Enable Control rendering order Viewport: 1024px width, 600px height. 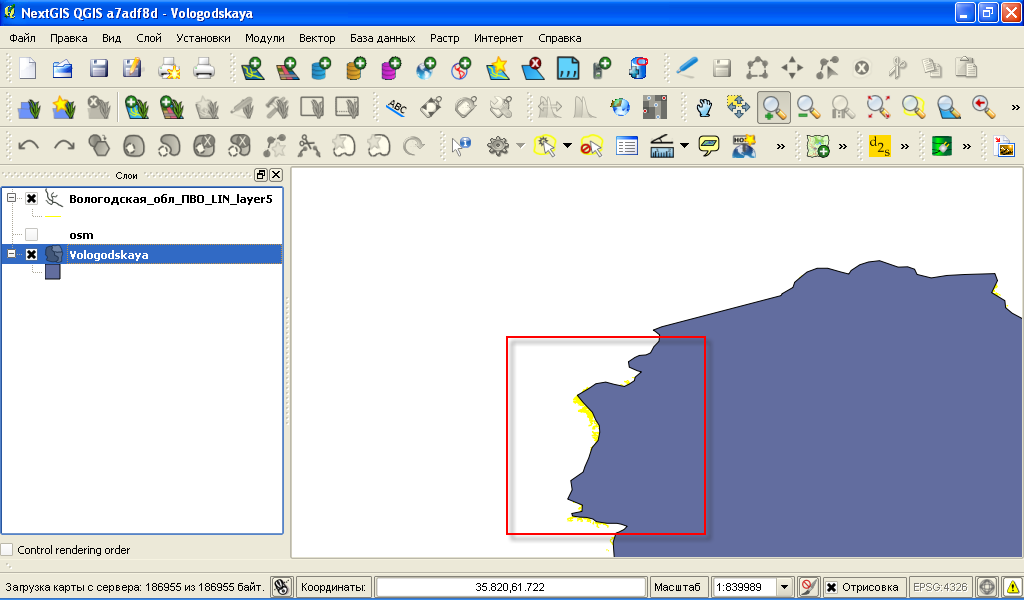[7, 550]
